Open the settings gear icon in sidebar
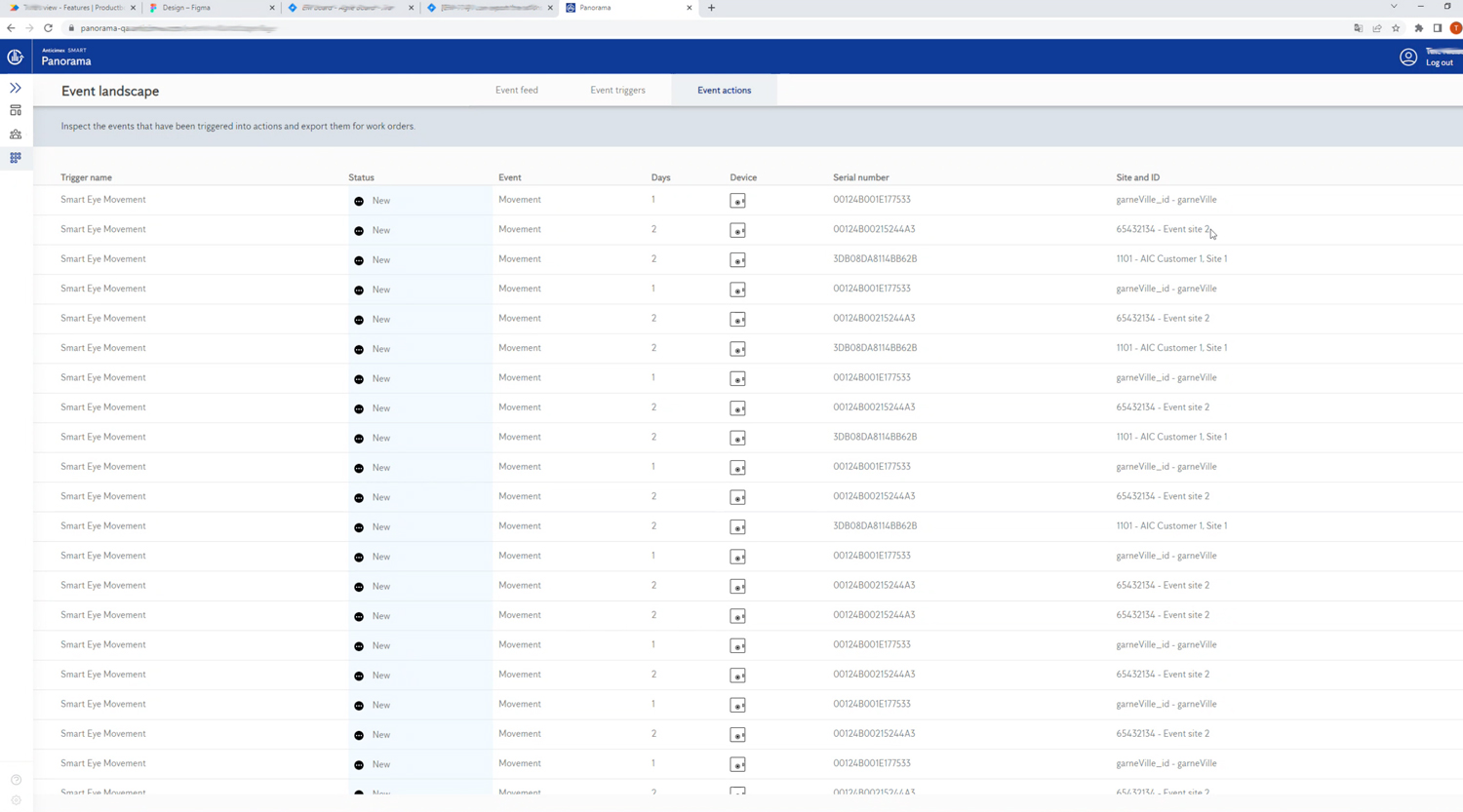Viewport: 1463px width, 812px height. (x=16, y=800)
